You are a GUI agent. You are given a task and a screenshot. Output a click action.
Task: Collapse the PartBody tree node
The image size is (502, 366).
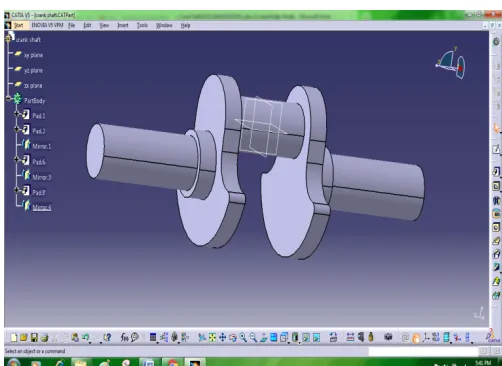pos(8,98)
